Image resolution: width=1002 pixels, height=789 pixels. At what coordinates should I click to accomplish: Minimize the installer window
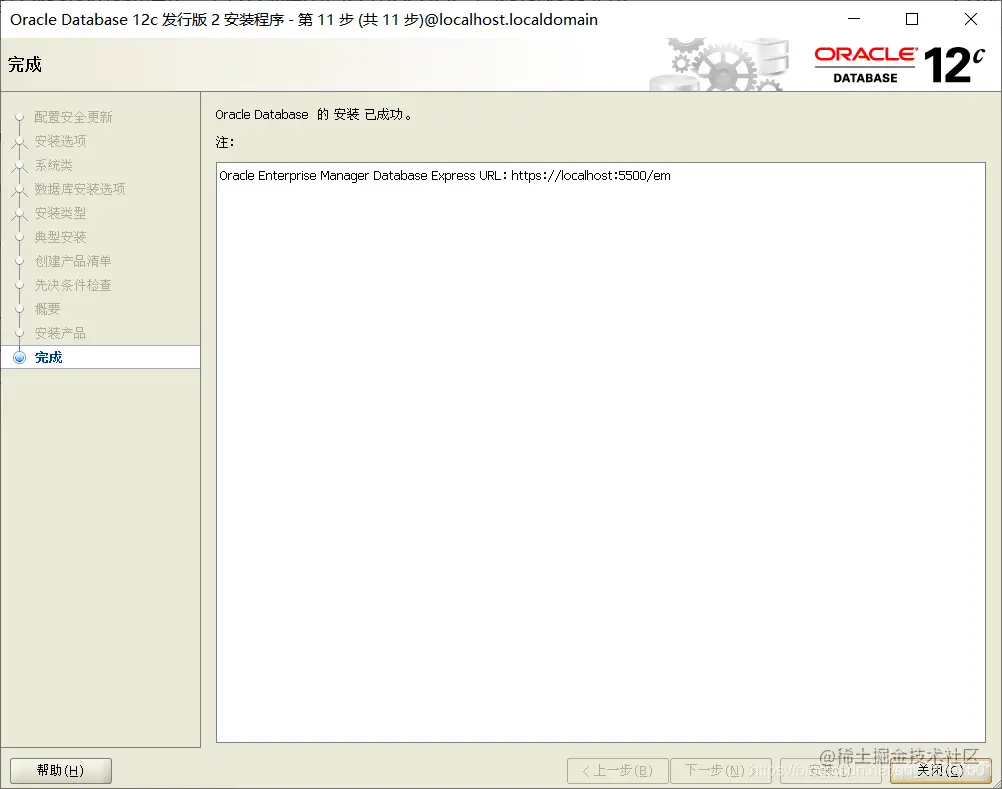pos(854,19)
